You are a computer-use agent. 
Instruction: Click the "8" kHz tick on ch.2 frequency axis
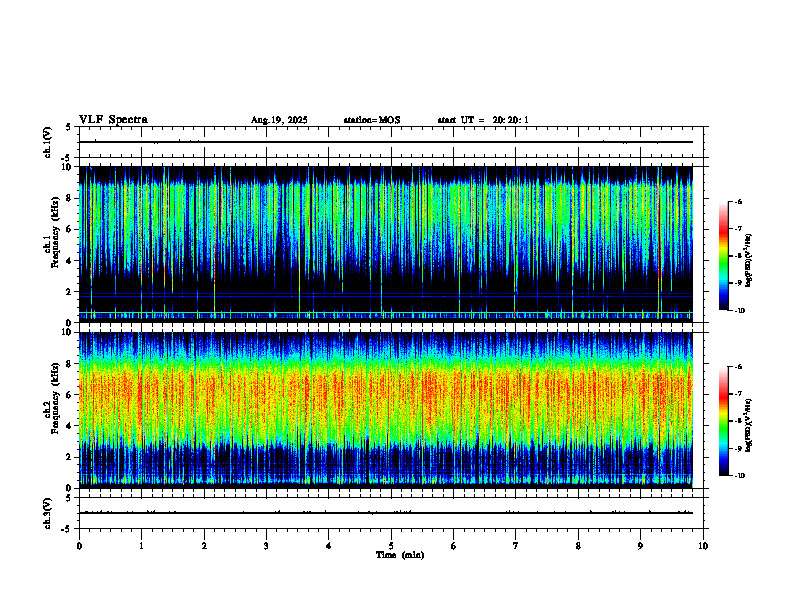[x=70, y=364]
